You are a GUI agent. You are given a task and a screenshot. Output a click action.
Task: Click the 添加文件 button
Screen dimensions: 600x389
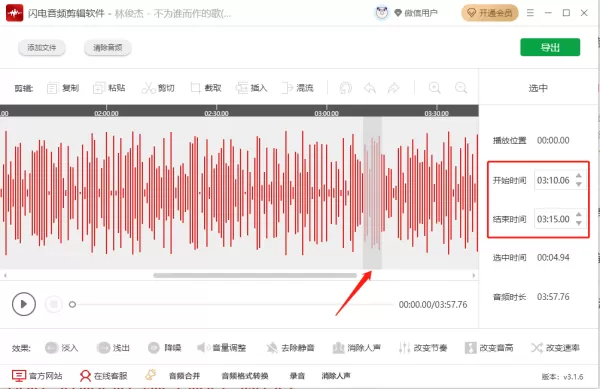(x=42, y=48)
